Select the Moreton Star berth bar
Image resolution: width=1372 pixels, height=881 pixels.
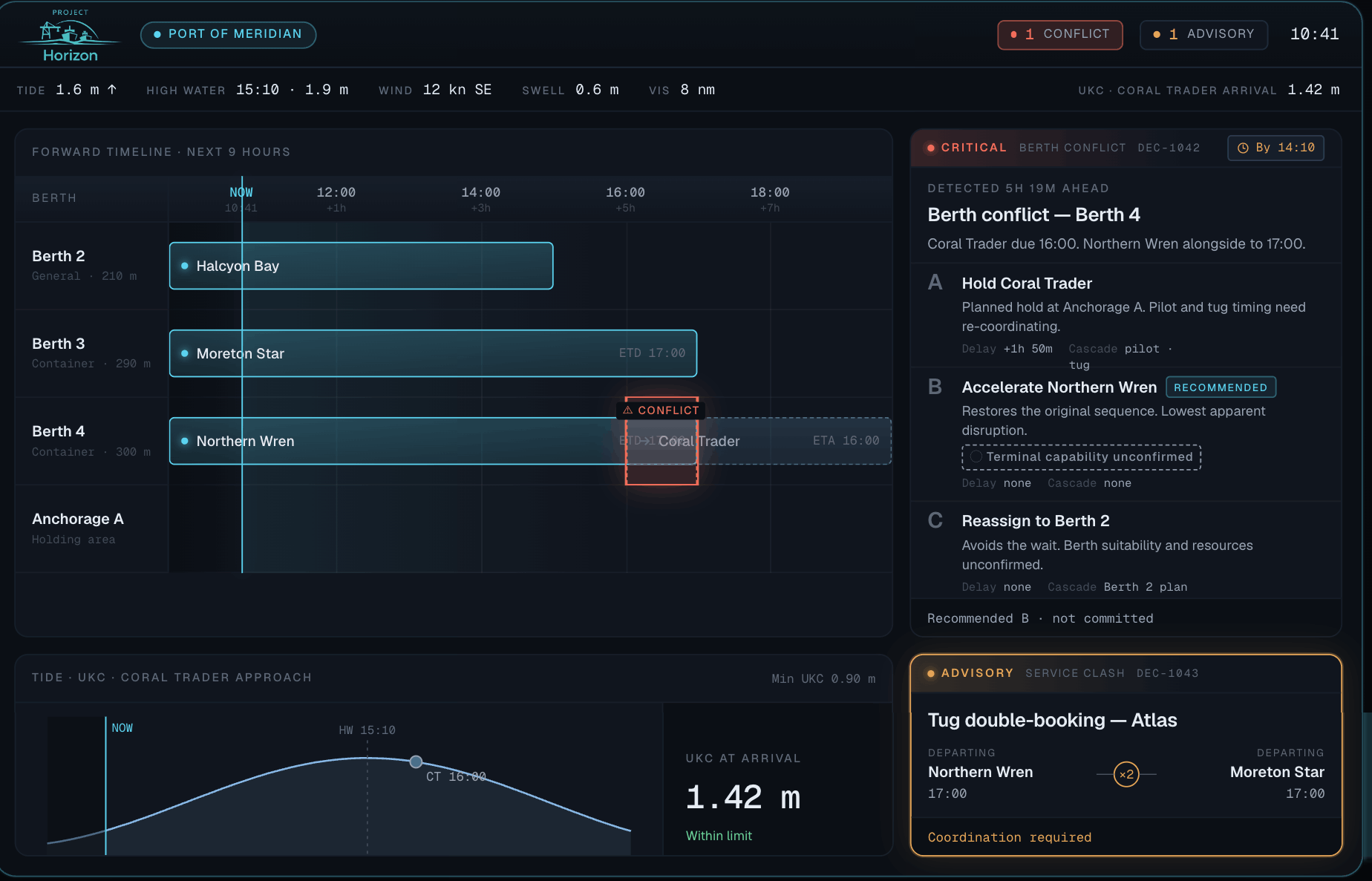[433, 353]
